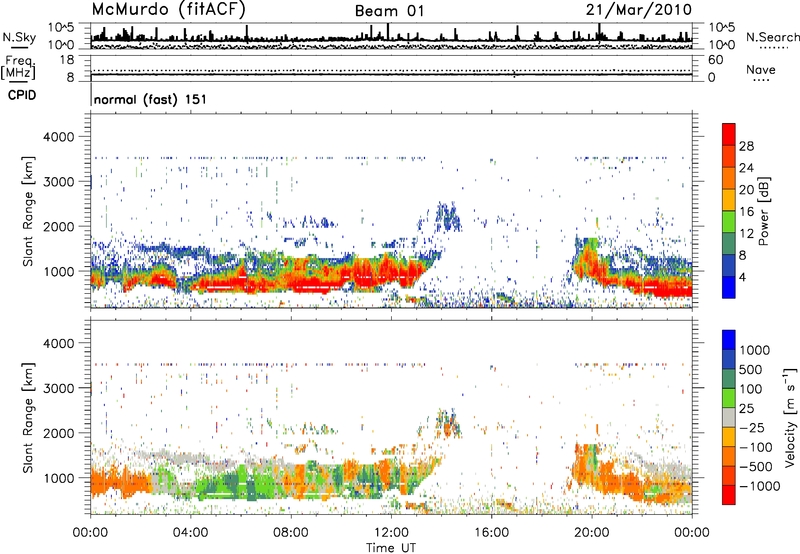
Task: Click the 'Time UT' axis title
Action: point(391,548)
